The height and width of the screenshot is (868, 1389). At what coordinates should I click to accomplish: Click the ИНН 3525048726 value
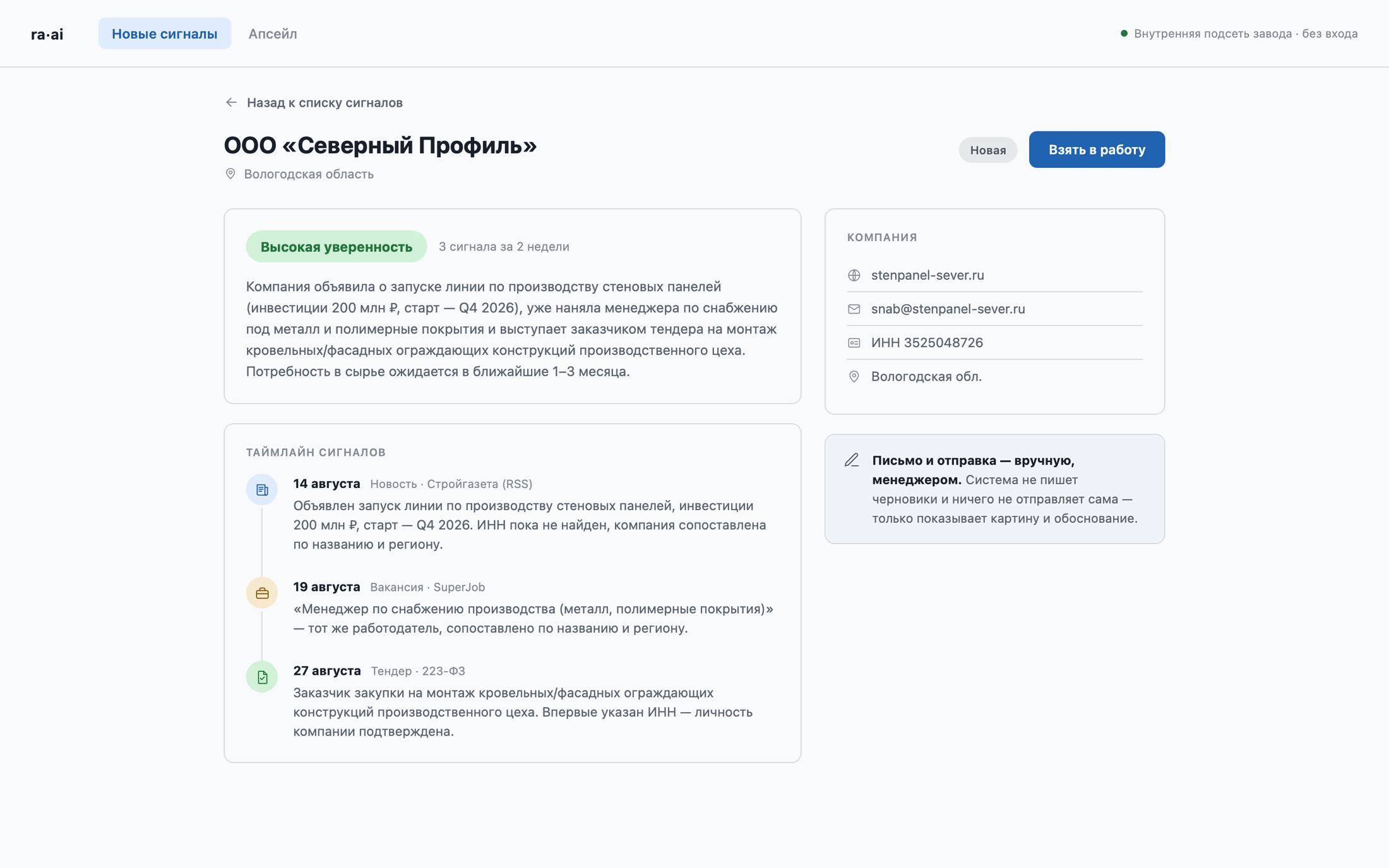(x=927, y=343)
